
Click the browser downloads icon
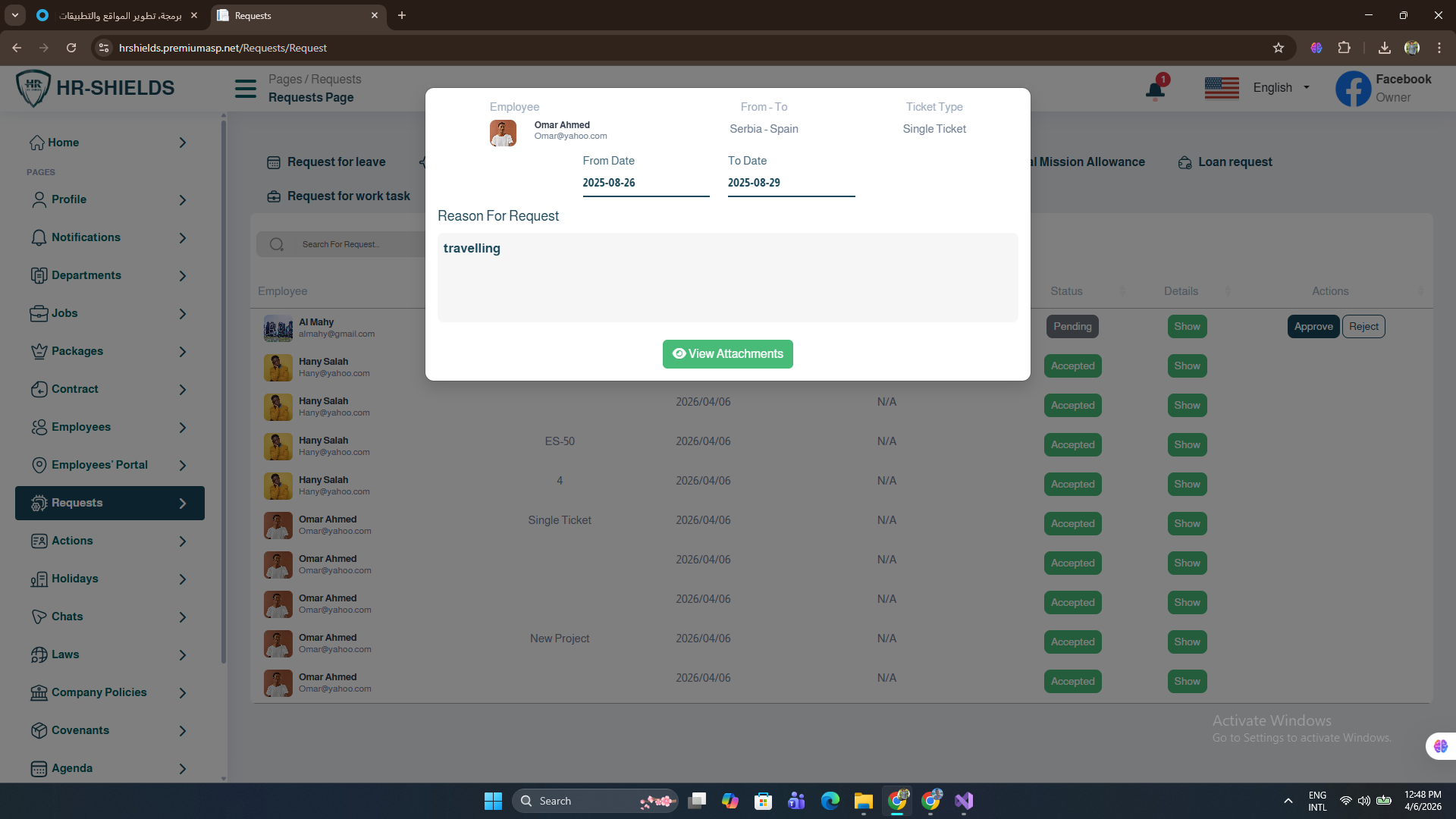1384,48
